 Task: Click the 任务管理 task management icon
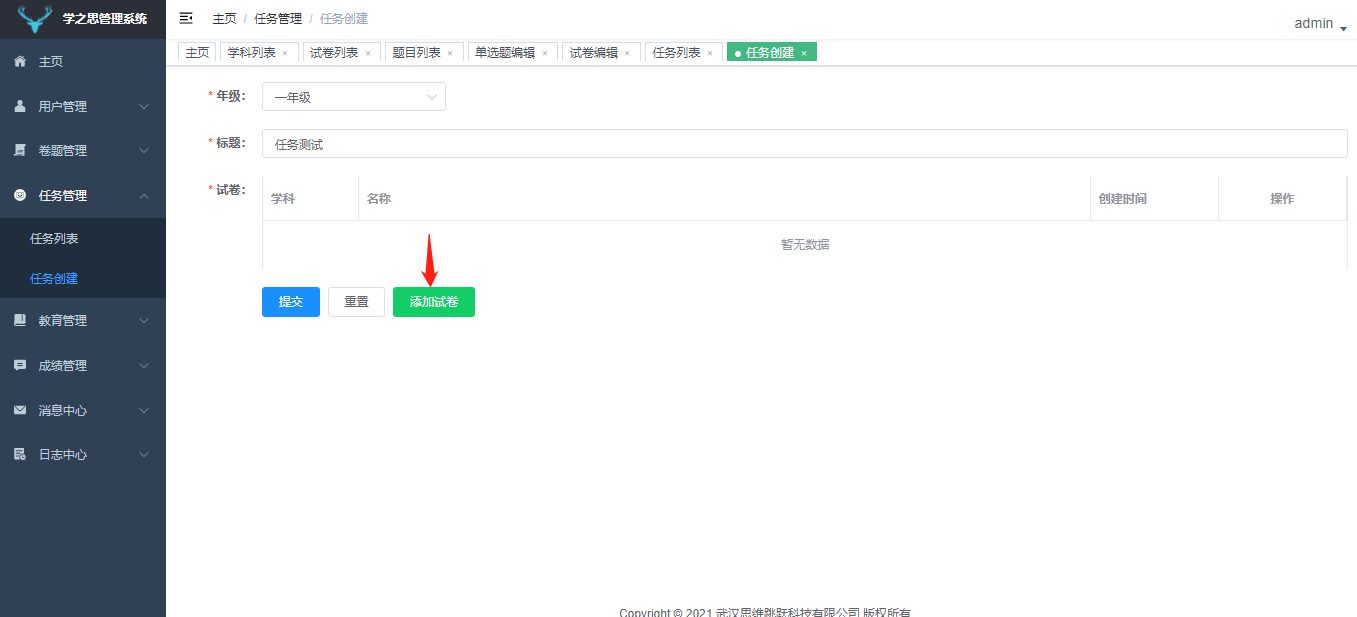22,195
